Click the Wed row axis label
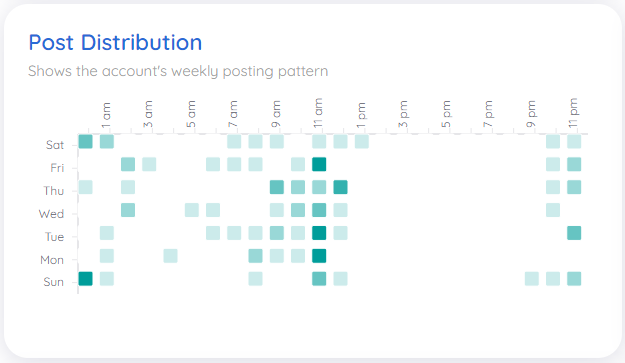Screen dimensions: 625x363 coord(51,214)
